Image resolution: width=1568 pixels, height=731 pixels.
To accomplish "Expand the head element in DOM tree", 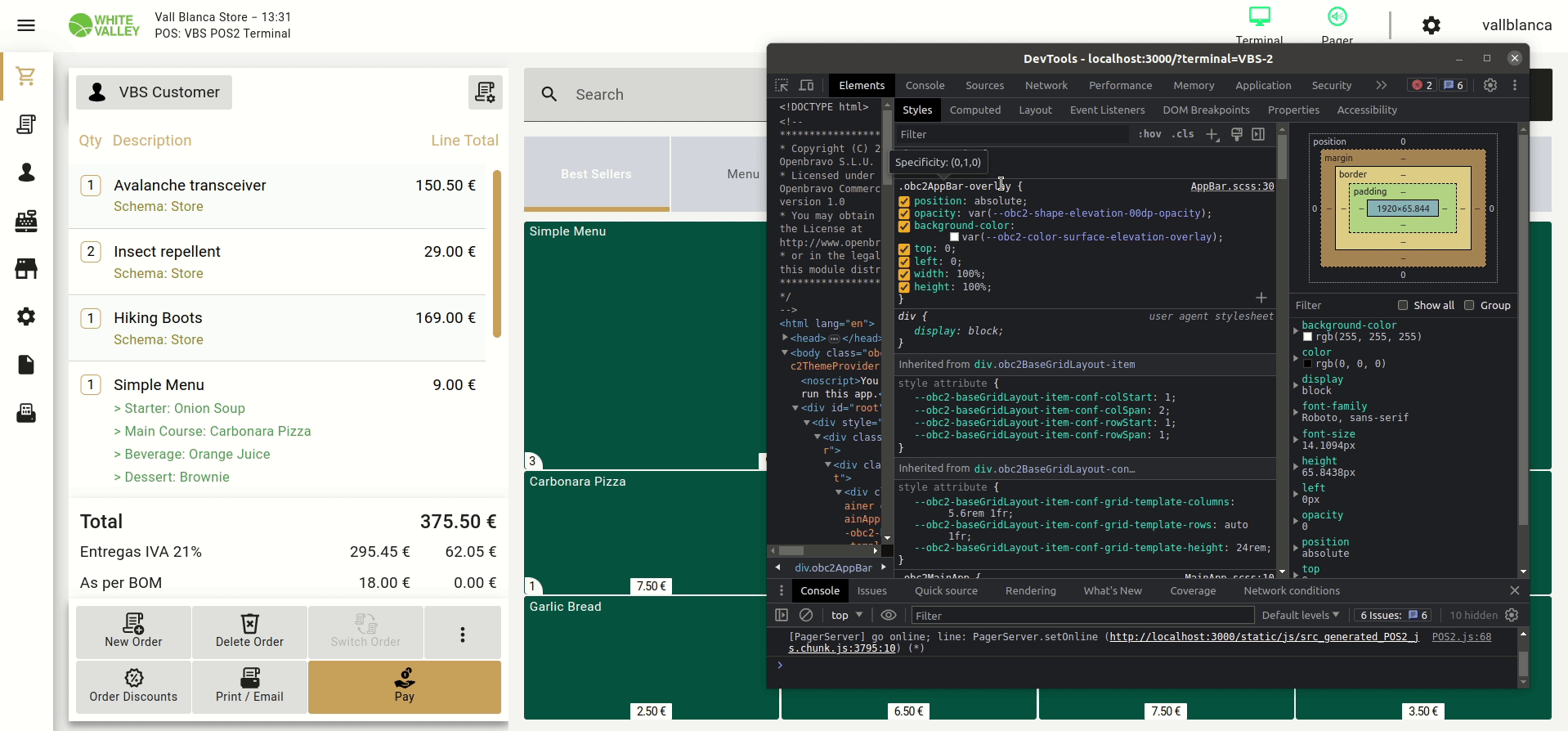I will point(785,338).
